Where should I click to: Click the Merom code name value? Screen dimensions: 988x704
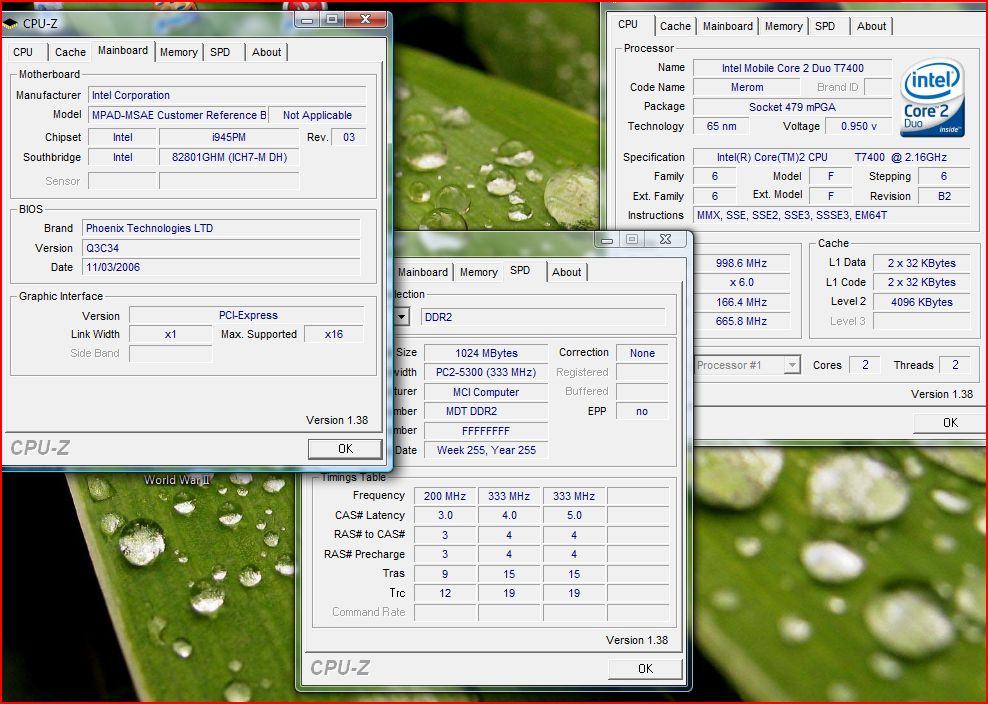(x=747, y=88)
